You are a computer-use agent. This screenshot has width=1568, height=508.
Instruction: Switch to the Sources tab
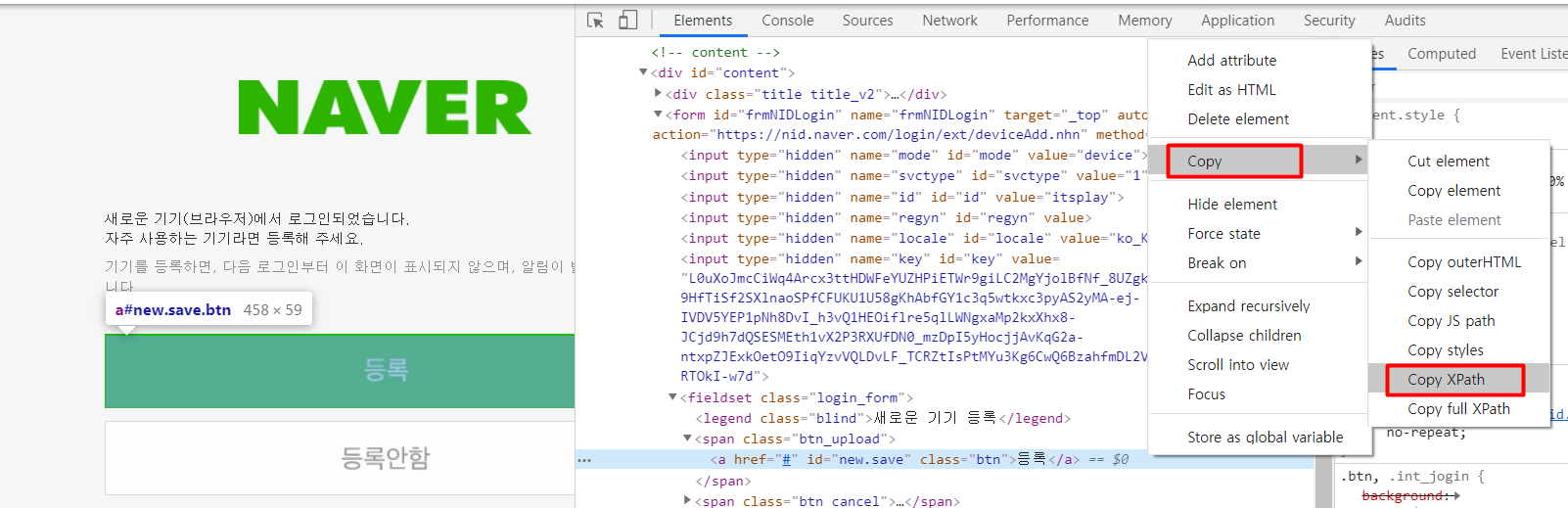[868, 21]
